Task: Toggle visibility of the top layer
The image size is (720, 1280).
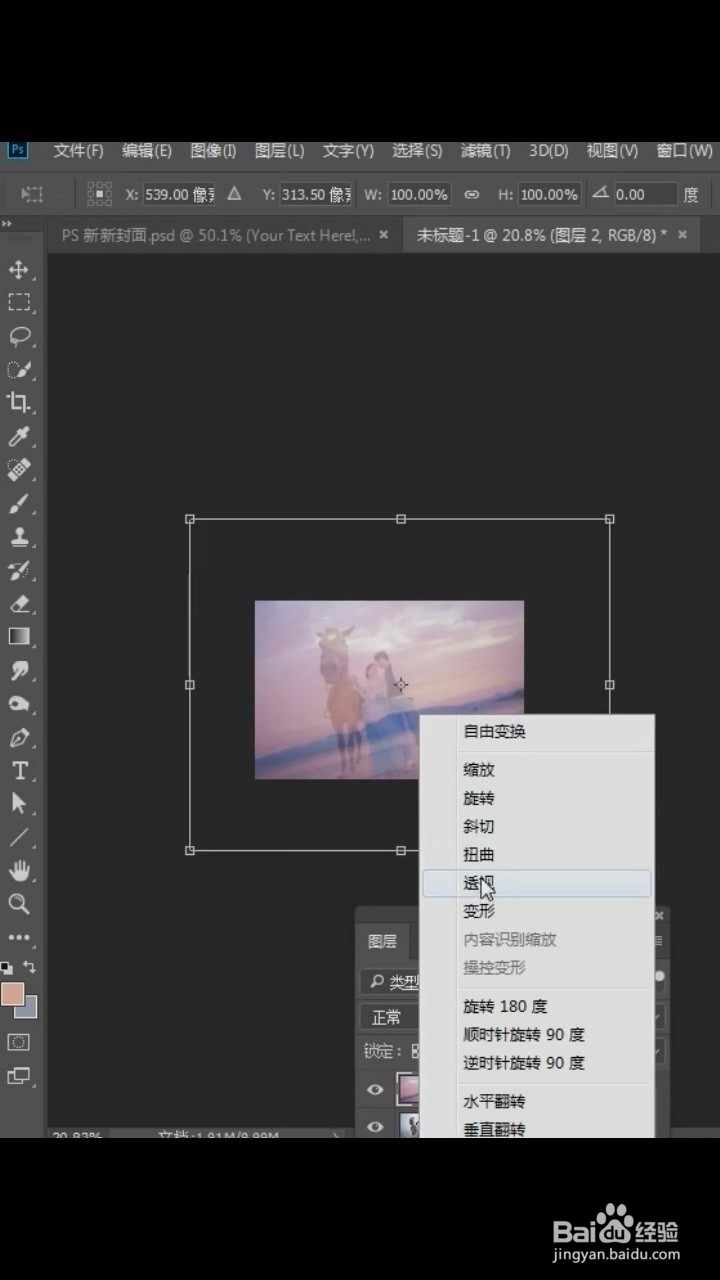Action: (x=375, y=1089)
